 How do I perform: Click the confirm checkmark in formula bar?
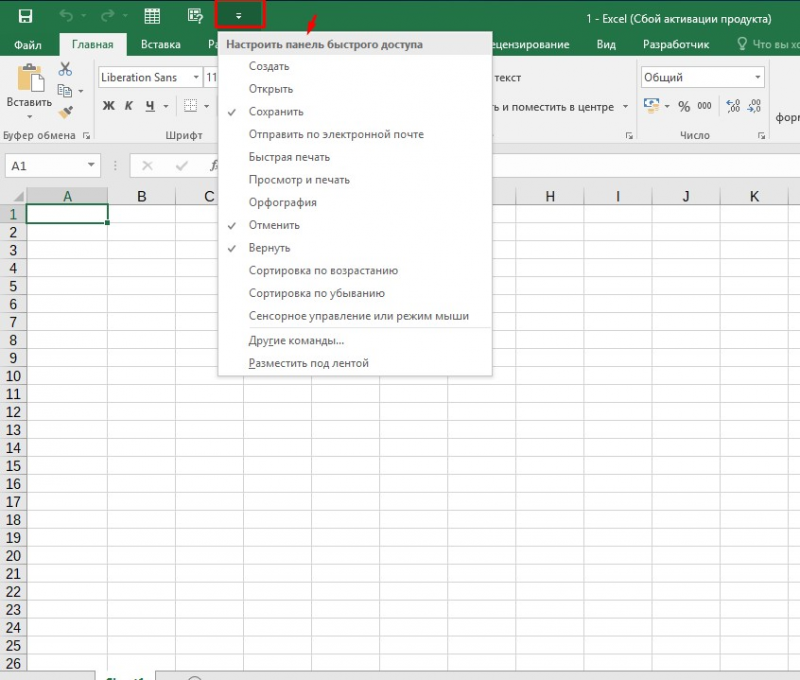182,166
